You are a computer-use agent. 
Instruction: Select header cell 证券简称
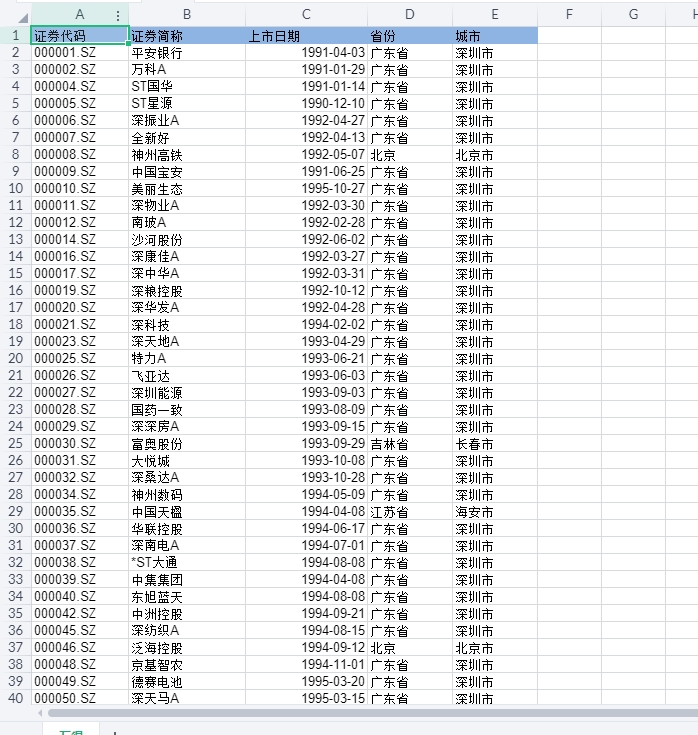pyautogui.click(x=187, y=36)
